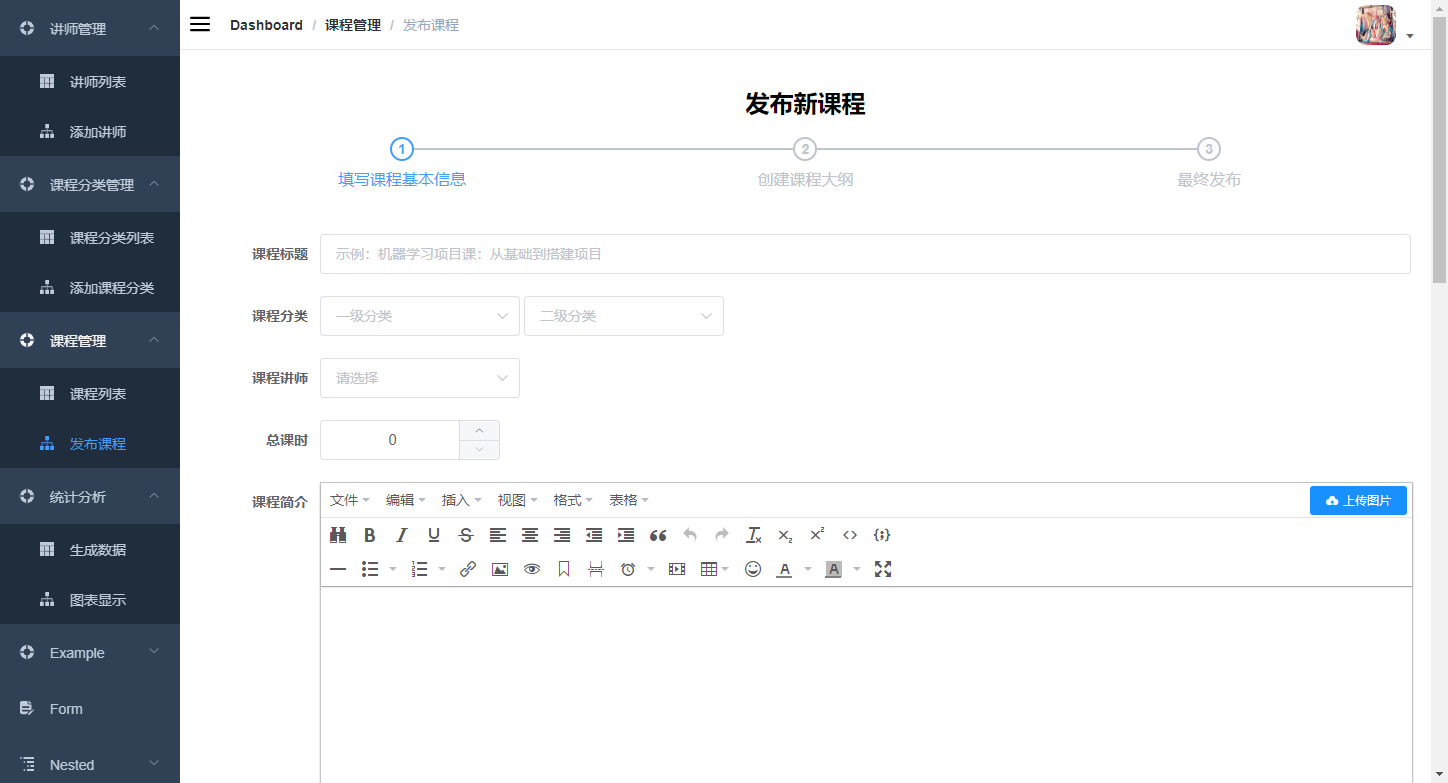Image resolution: width=1448 pixels, height=783 pixels.
Task: Navigate to Dashboard via the breadcrumb
Action: 266,24
